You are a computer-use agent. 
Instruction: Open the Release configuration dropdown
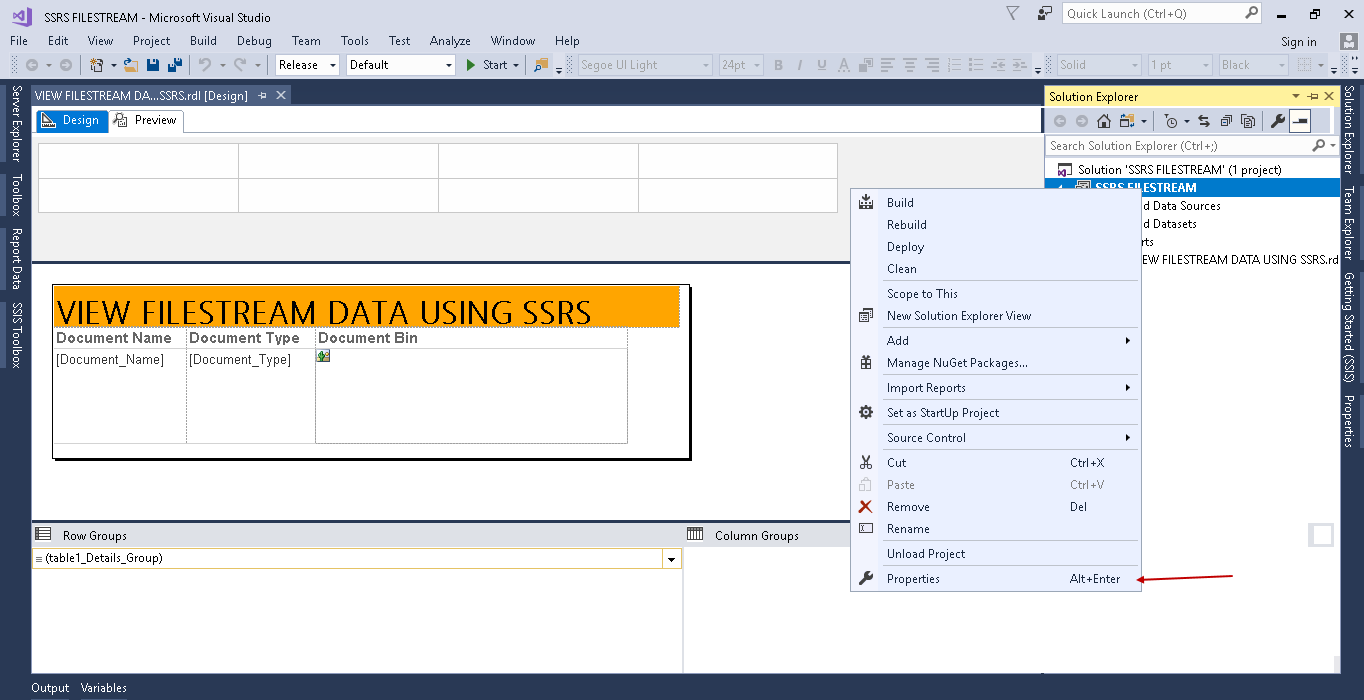333,65
